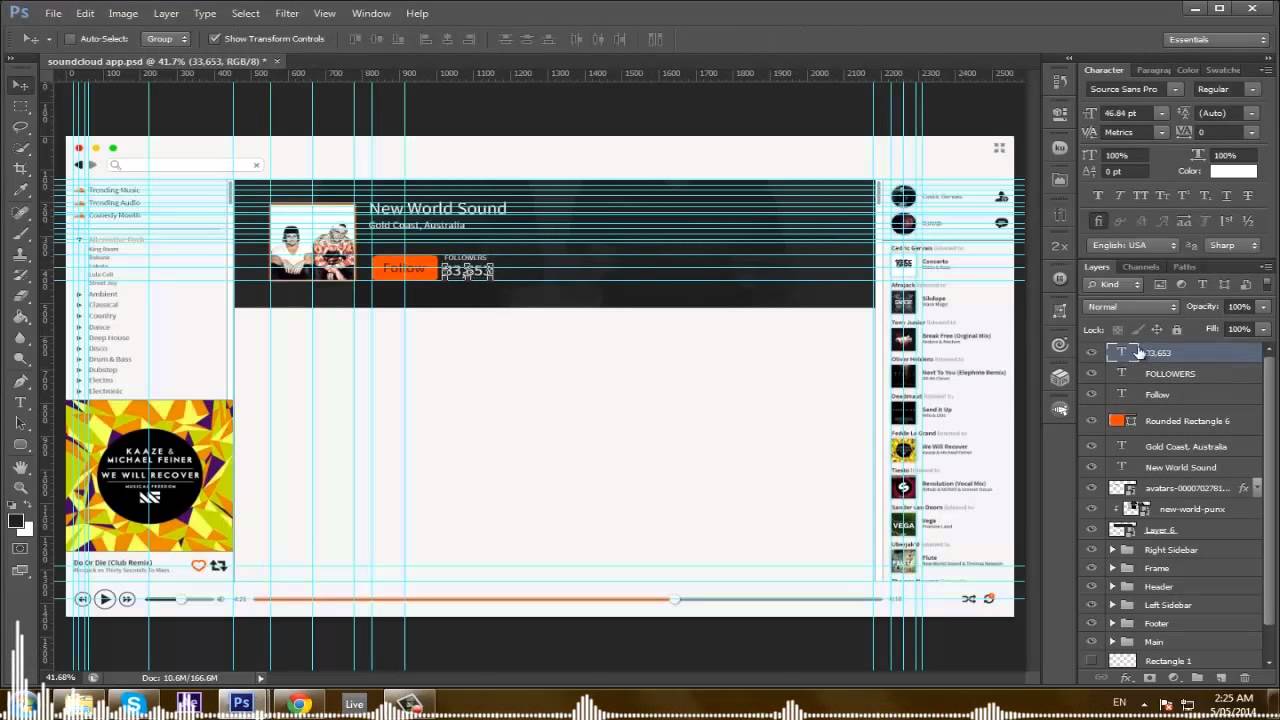Open Skype from the Windows taskbar
This screenshot has width=1280, height=720.
(133, 704)
